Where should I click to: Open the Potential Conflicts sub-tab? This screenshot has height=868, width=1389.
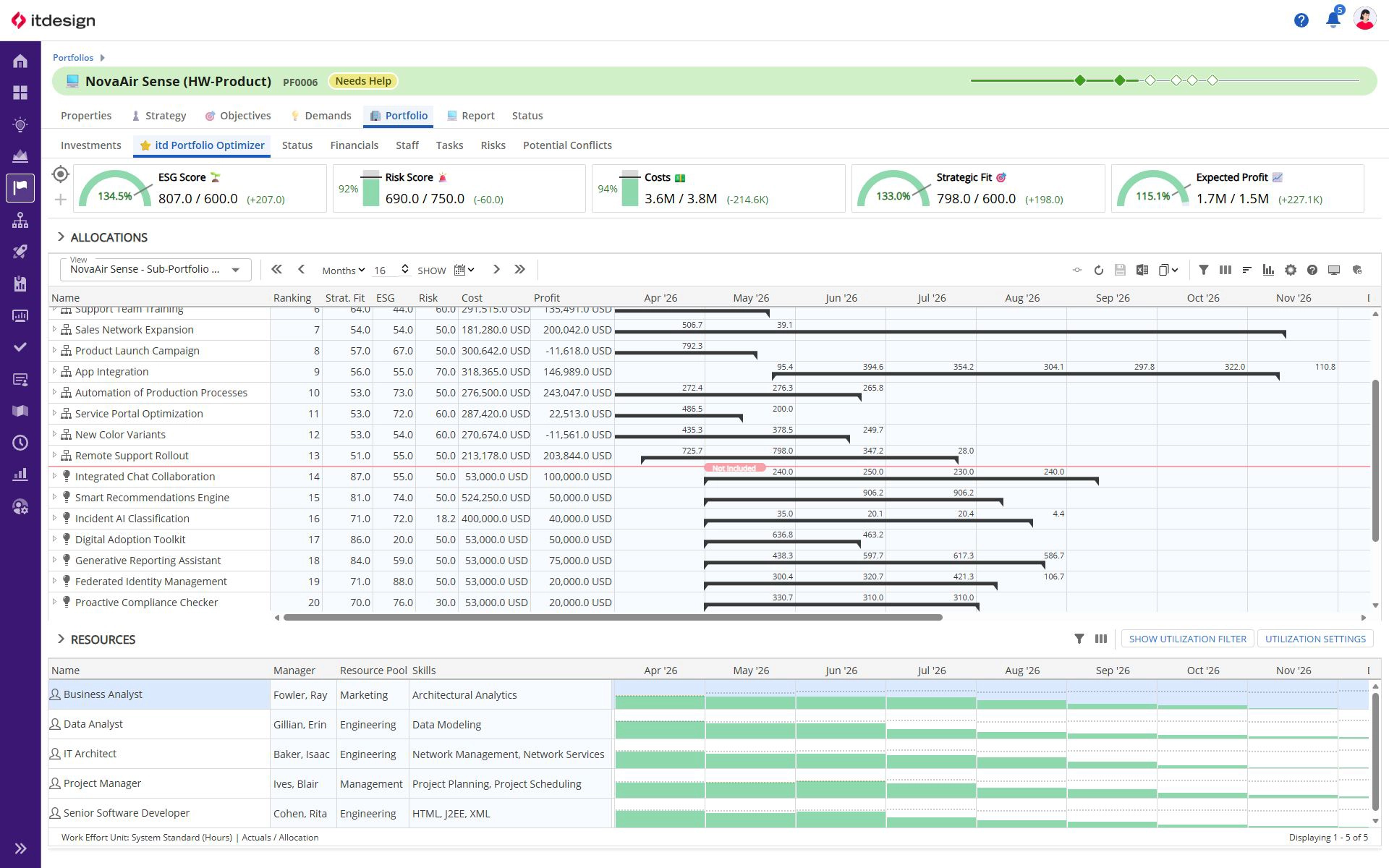[567, 145]
